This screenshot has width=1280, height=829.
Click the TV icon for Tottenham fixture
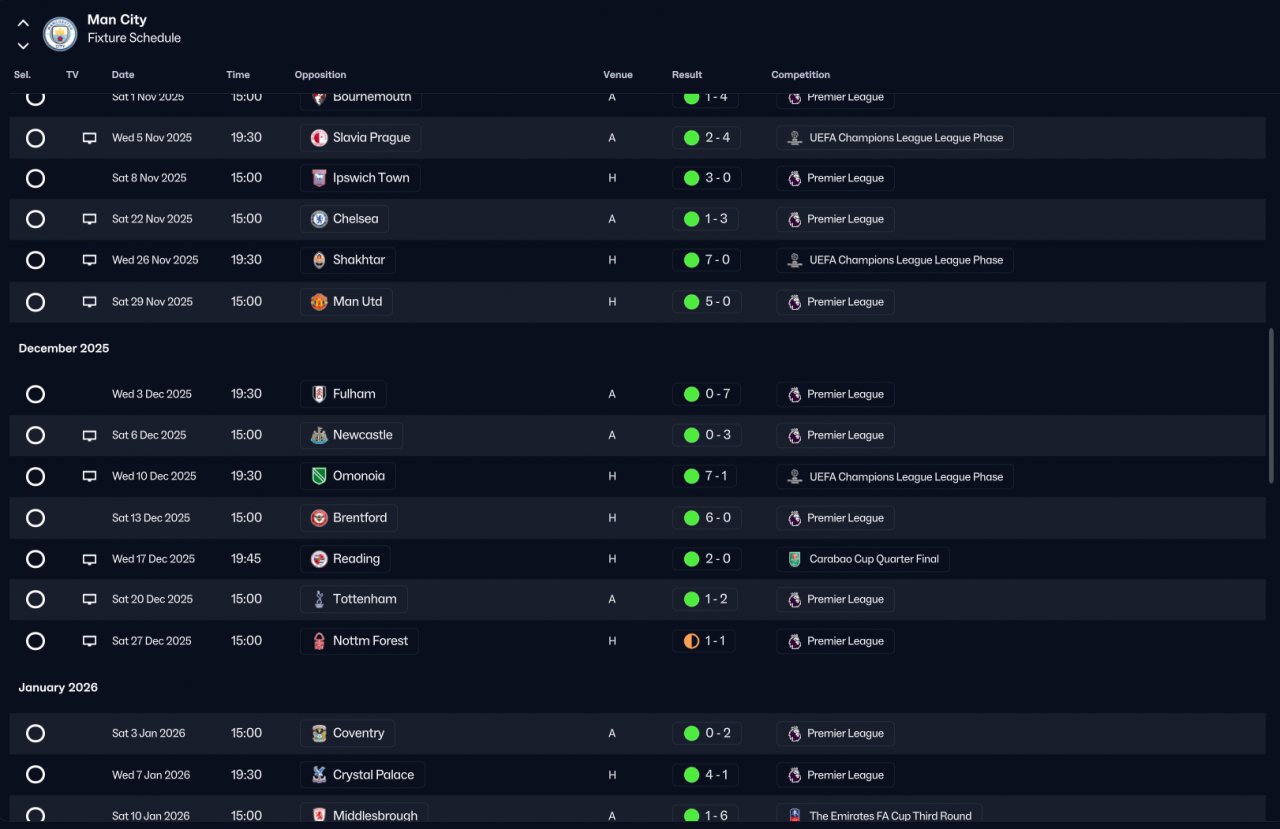89,600
